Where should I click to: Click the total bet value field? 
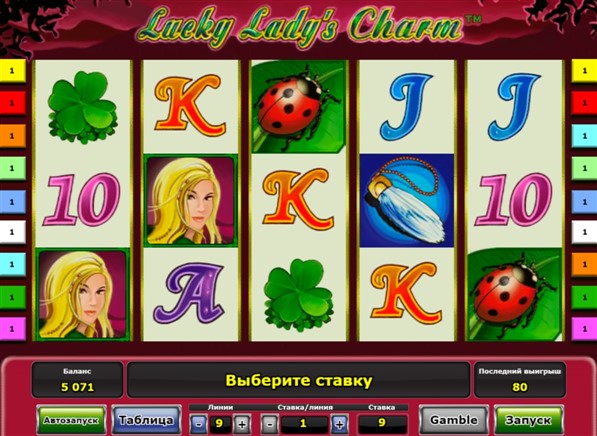[382, 423]
